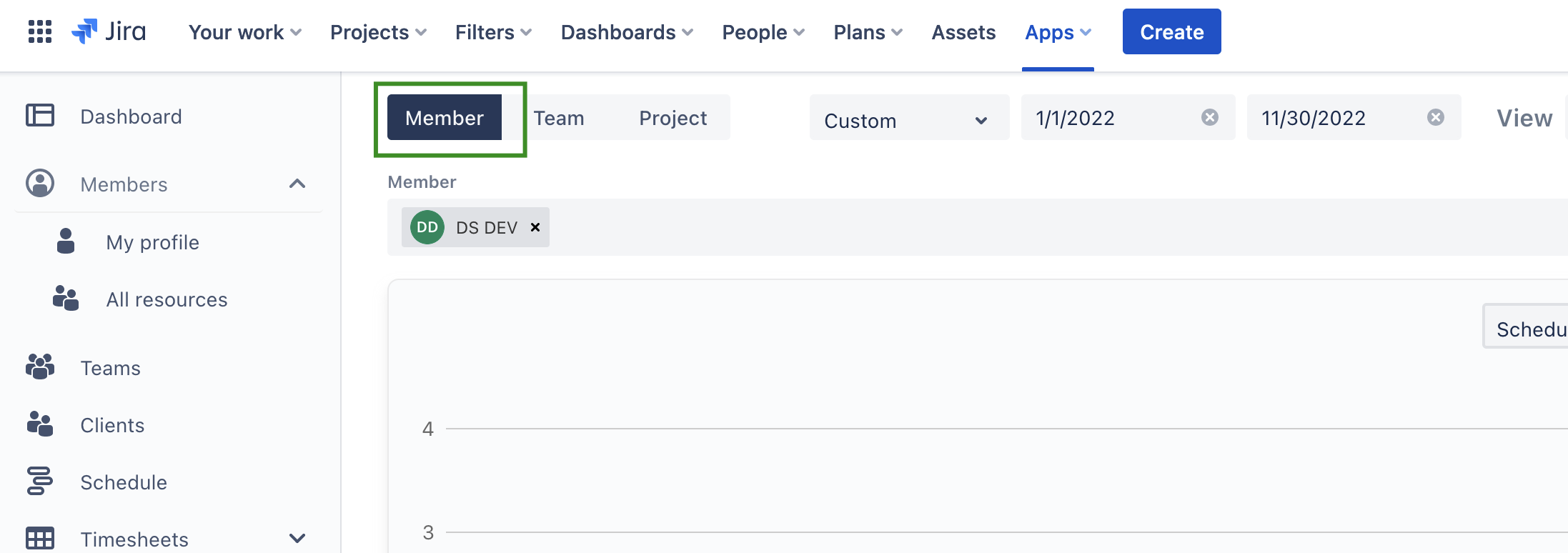The height and width of the screenshot is (553, 1568).
Task: Click the My profile person icon
Action: pyautogui.click(x=66, y=241)
